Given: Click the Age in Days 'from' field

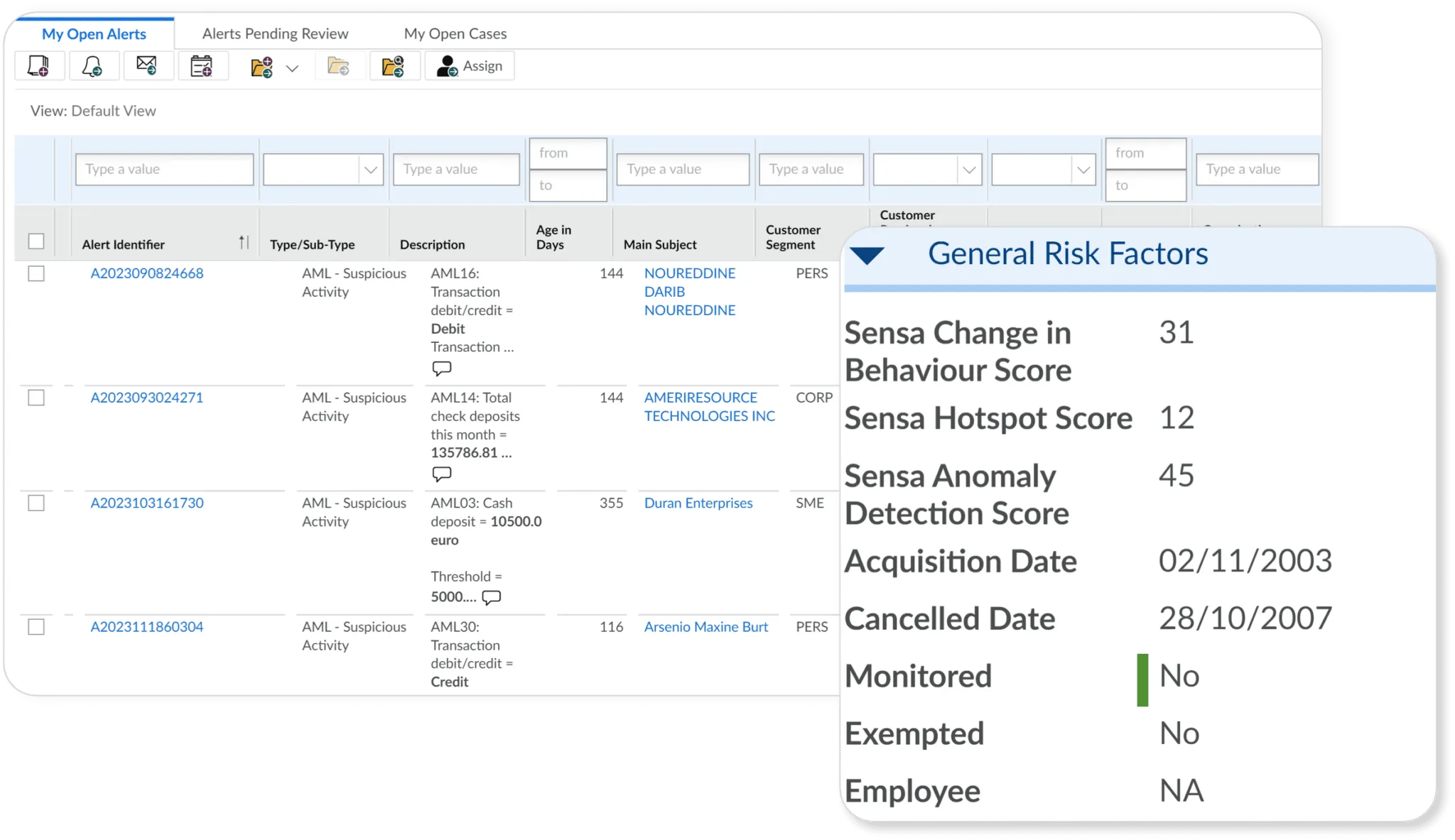Looking at the screenshot, I should tap(568, 153).
